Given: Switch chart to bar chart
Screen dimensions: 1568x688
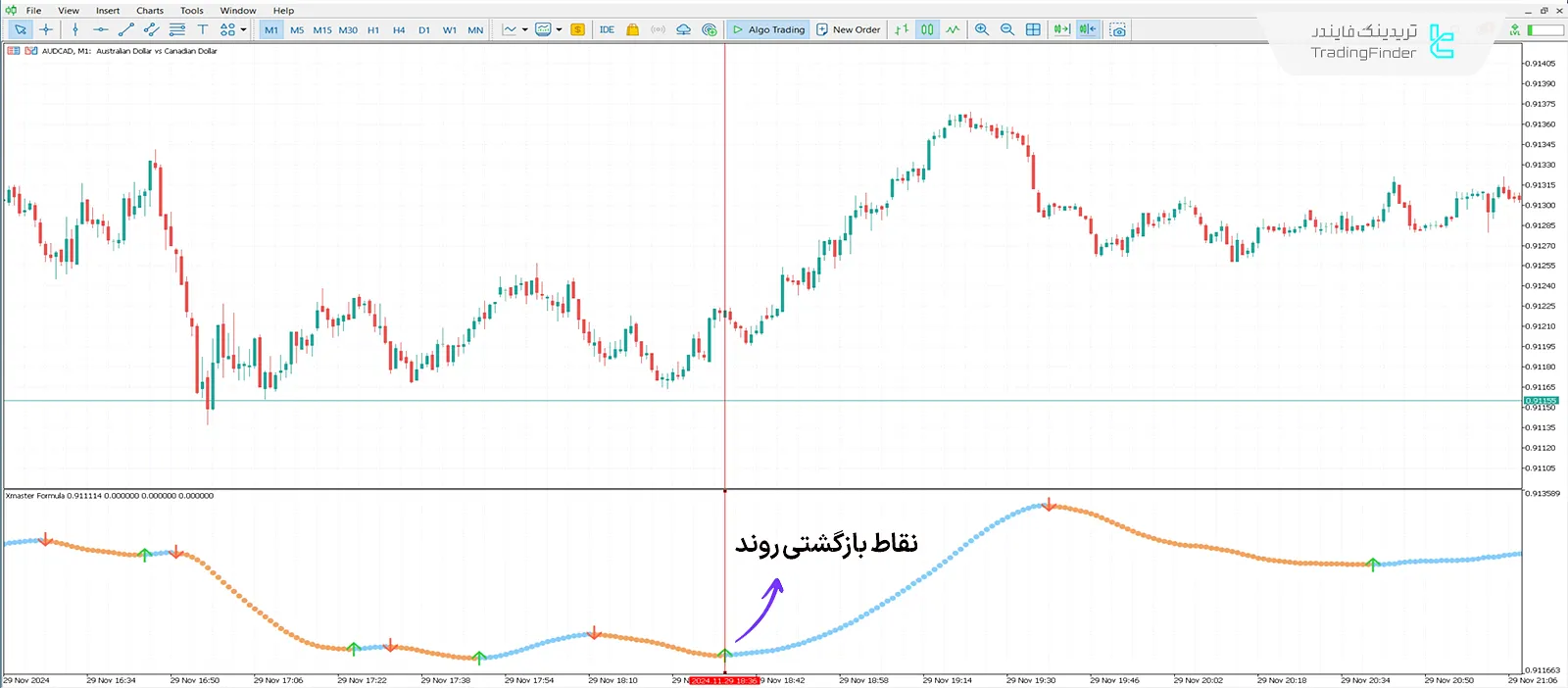Looking at the screenshot, I should (x=902, y=29).
